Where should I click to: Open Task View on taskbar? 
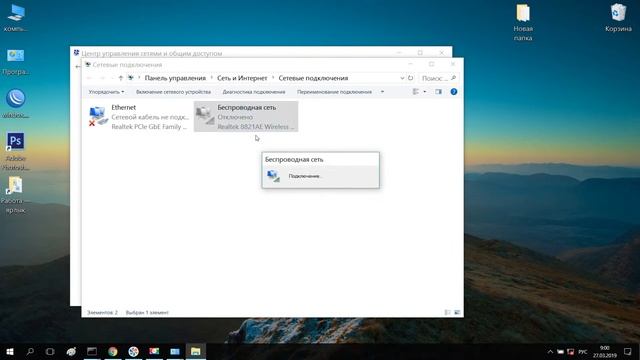coord(50,351)
